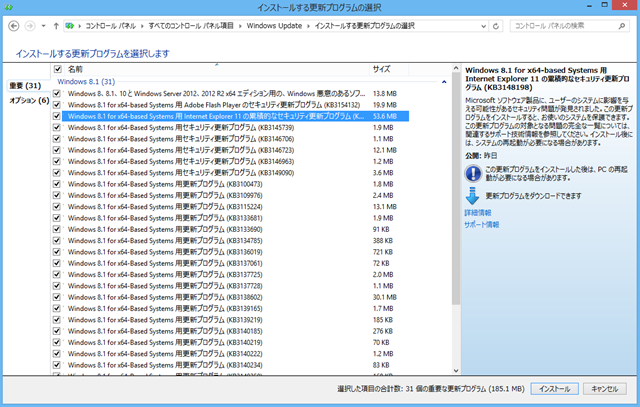
Task: Uncheck the KB3146963 security update
Action: point(57,161)
